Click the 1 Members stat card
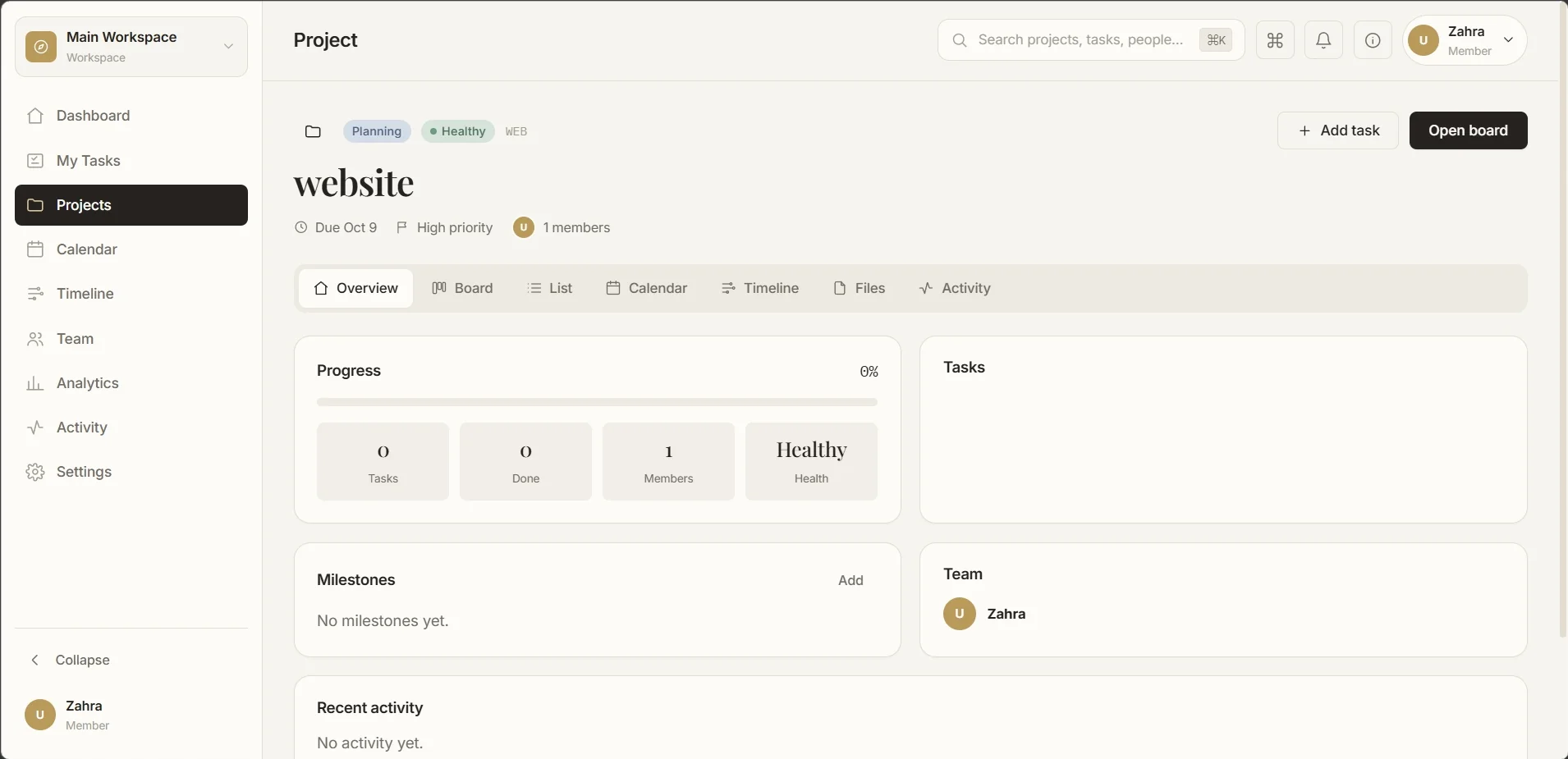Viewport: 1568px width, 759px height. (x=668, y=461)
